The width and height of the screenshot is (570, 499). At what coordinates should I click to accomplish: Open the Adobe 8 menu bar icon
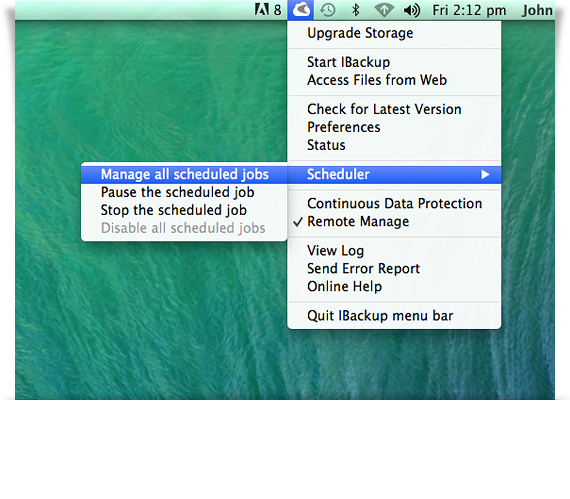[x=268, y=10]
